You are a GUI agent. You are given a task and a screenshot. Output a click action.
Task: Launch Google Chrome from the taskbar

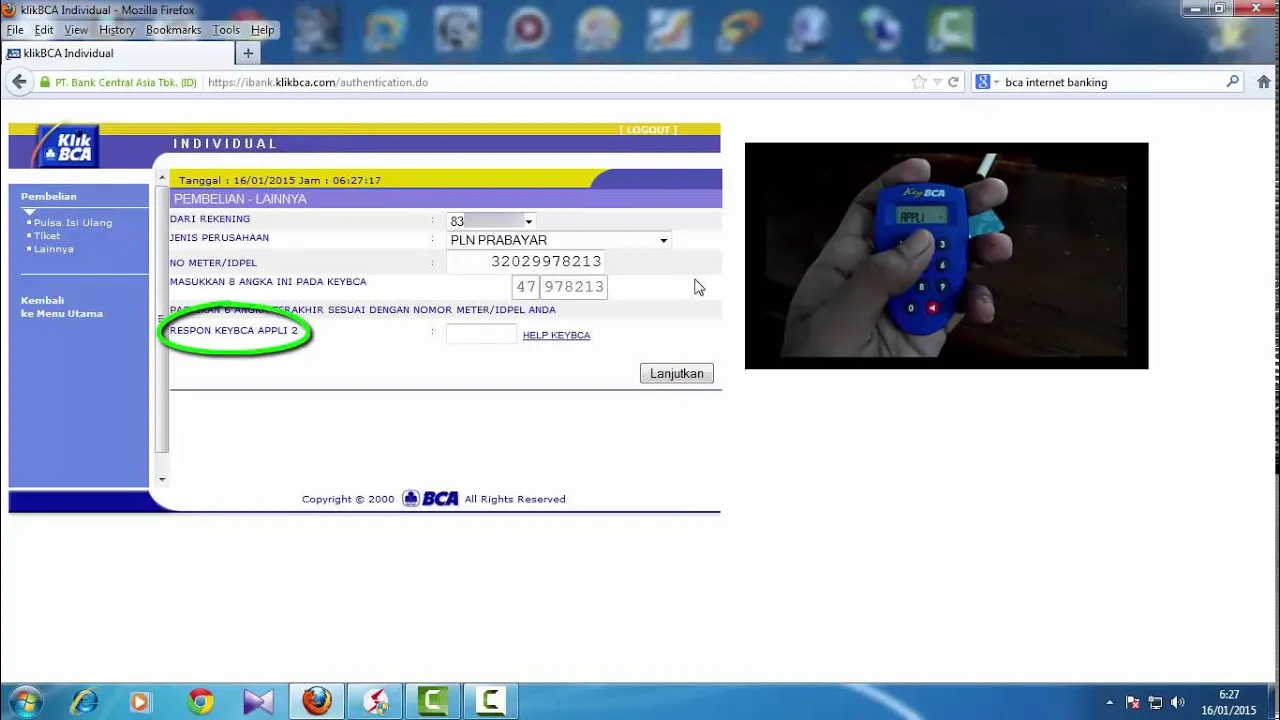coord(200,702)
